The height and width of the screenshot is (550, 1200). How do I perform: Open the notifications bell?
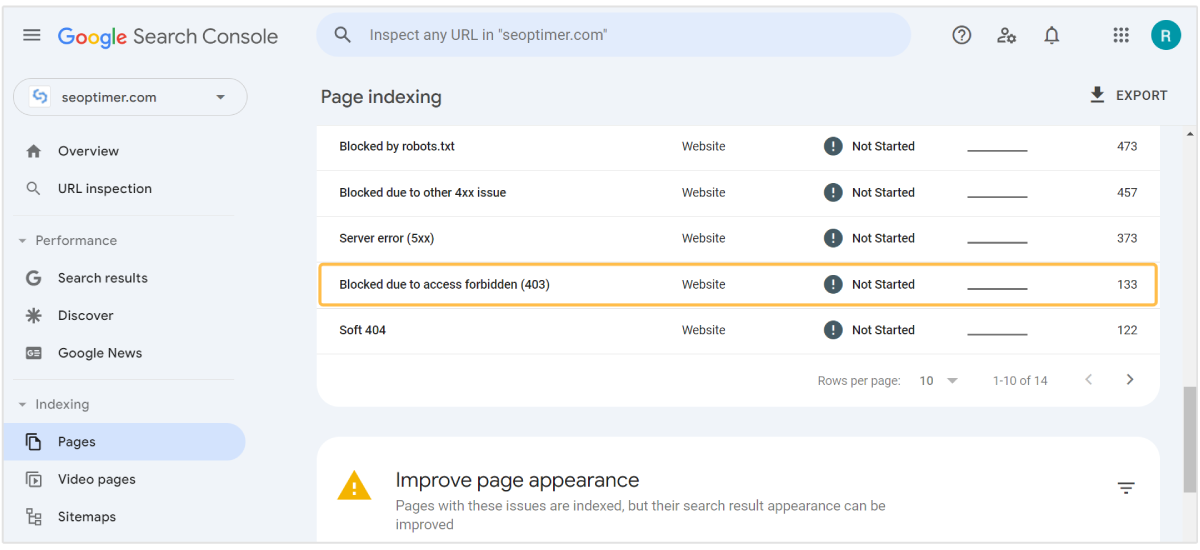[x=1051, y=35]
